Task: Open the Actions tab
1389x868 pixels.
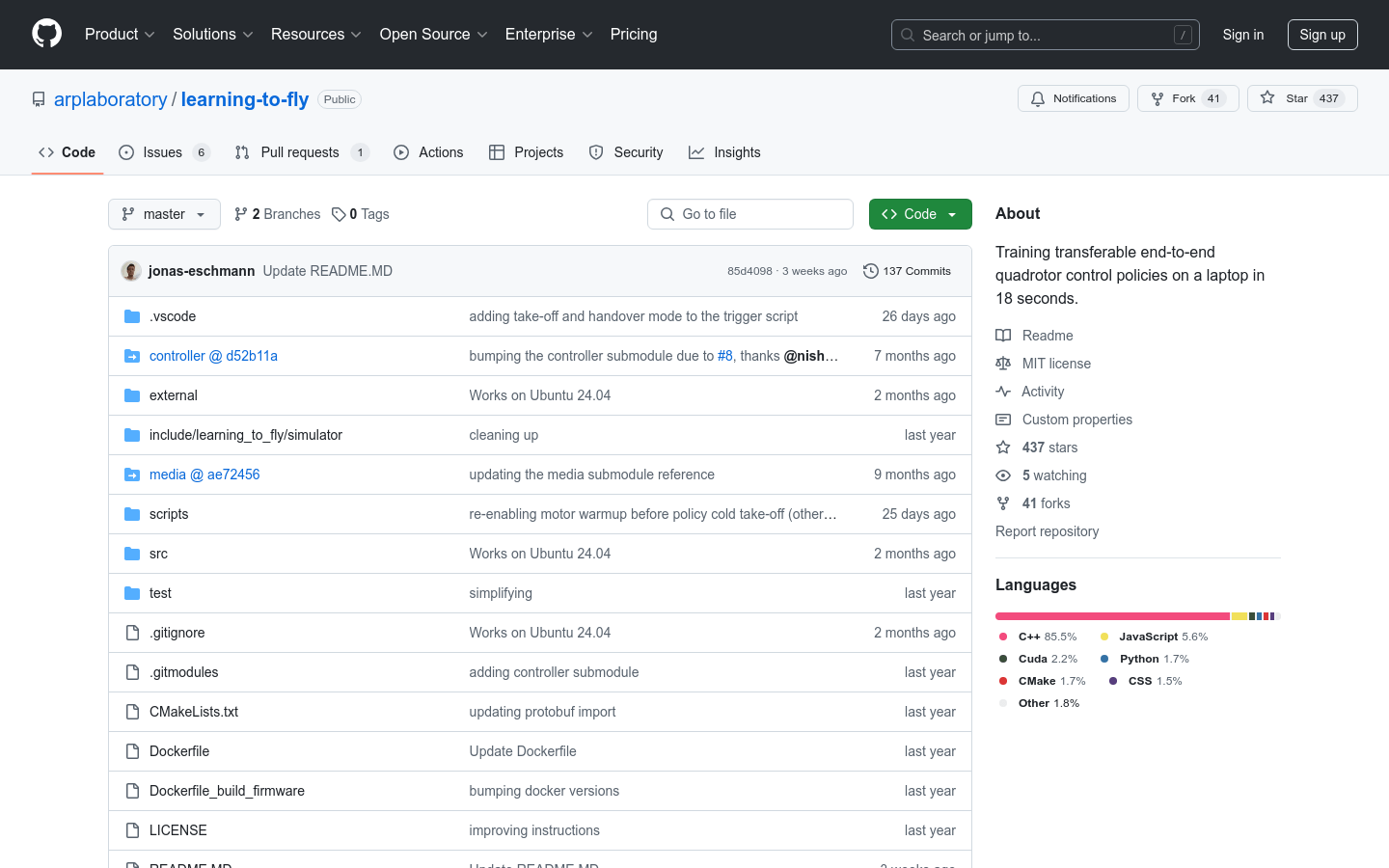Action: click(x=428, y=152)
